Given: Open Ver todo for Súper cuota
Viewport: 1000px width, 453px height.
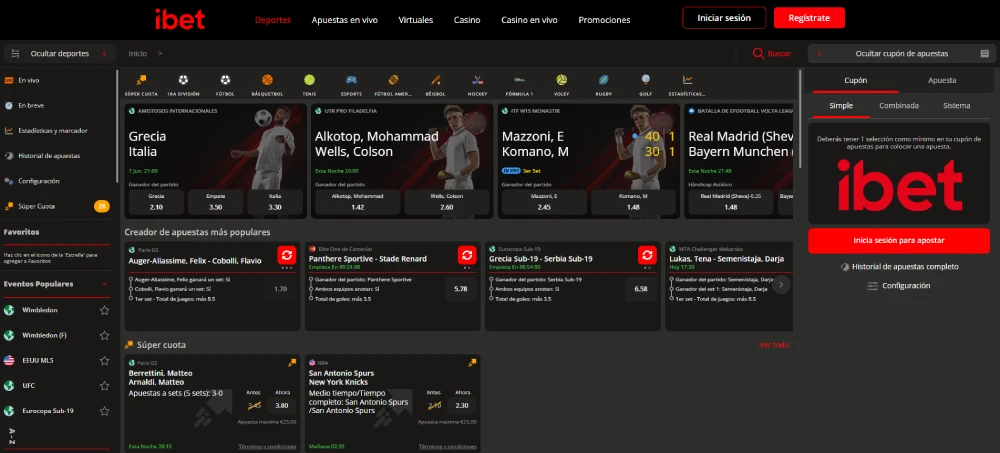Looking at the screenshot, I should pyautogui.click(x=774, y=345).
